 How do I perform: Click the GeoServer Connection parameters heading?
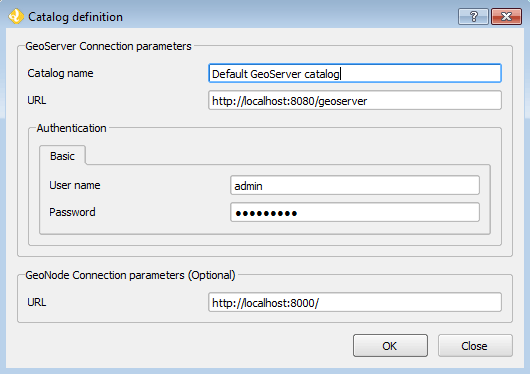coord(109,46)
